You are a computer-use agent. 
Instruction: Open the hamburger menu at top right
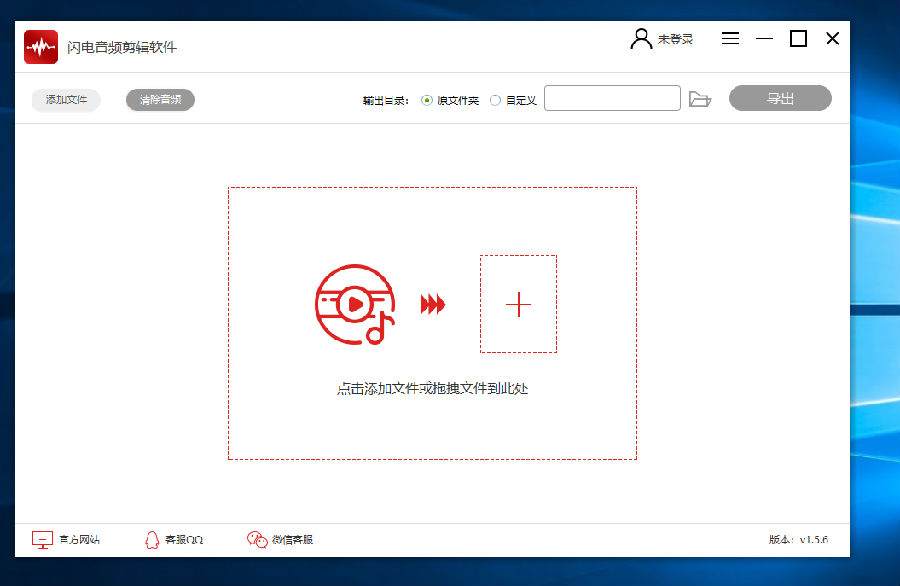pyautogui.click(x=730, y=38)
